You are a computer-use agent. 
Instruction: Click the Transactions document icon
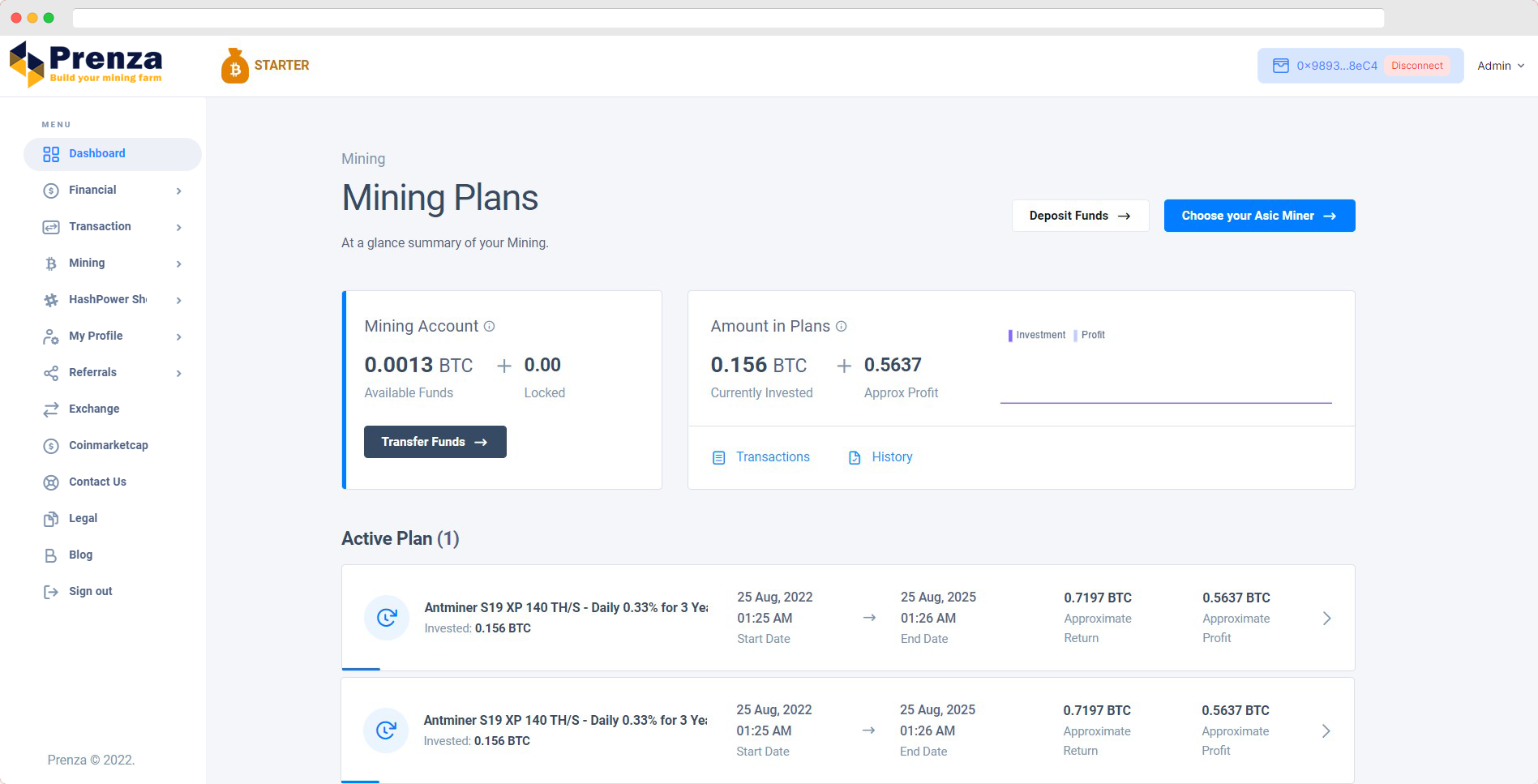click(x=718, y=457)
